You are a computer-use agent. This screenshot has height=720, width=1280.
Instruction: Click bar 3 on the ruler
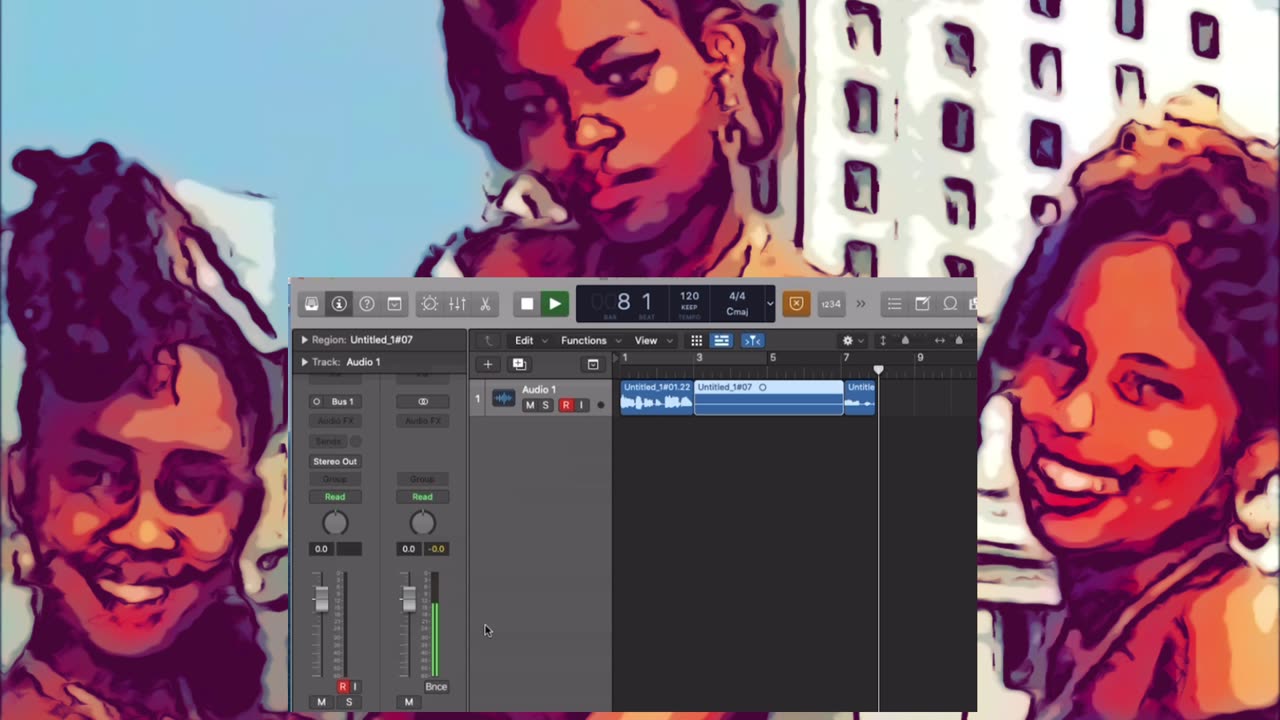pyautogui.click(x=699, y=358)
